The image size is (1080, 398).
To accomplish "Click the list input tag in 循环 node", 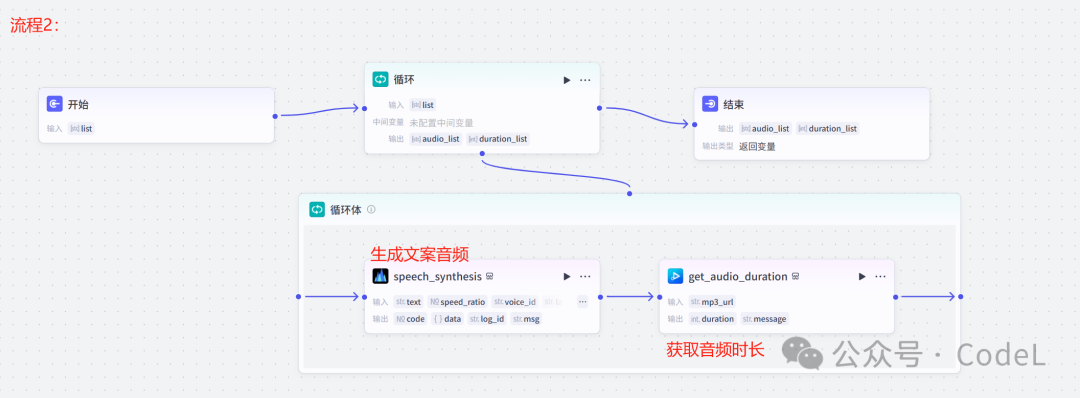I will click(x=423, y=105).
